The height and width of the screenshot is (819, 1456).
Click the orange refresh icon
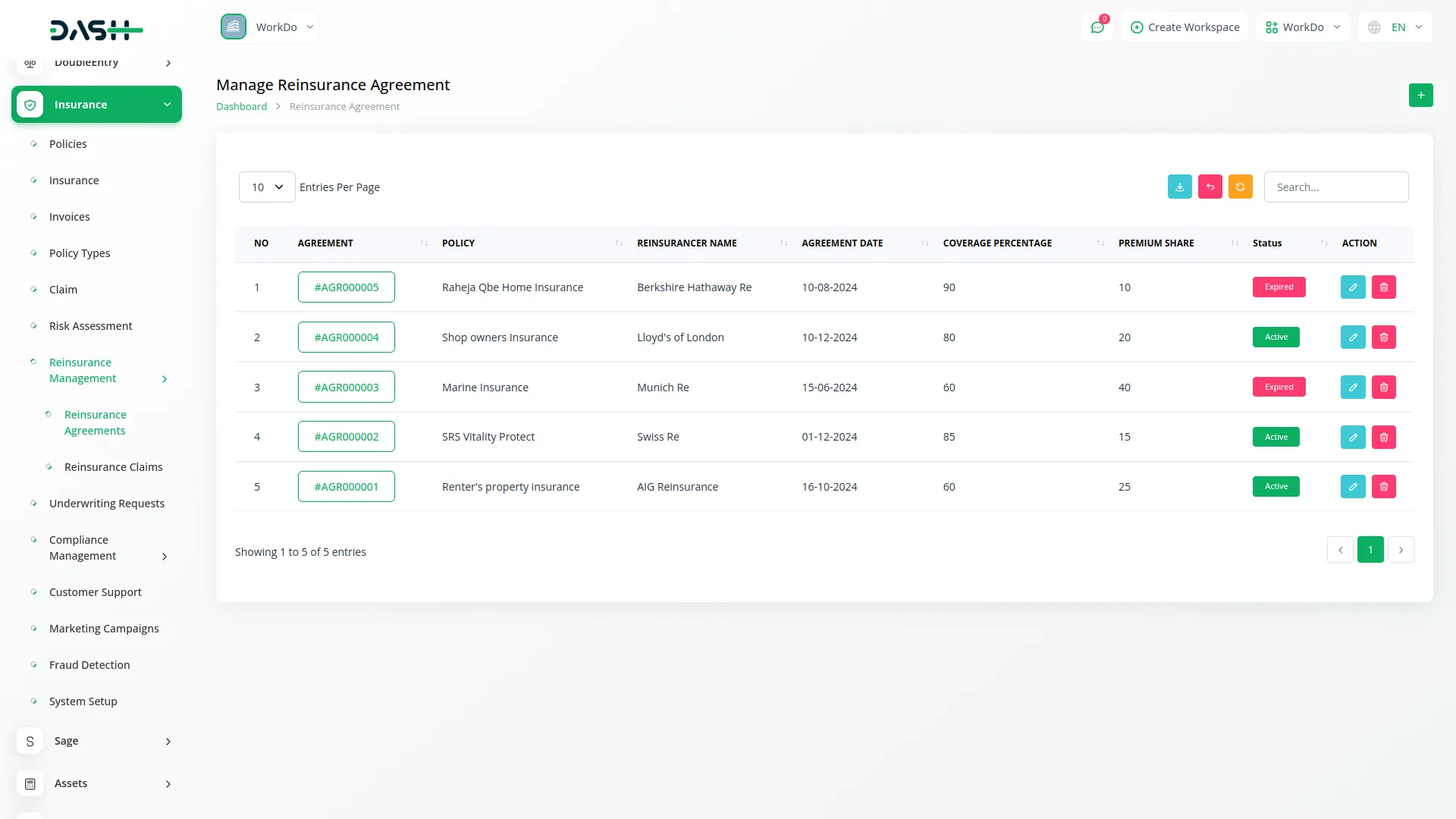pyautogui.click(x=1240, y=187)
